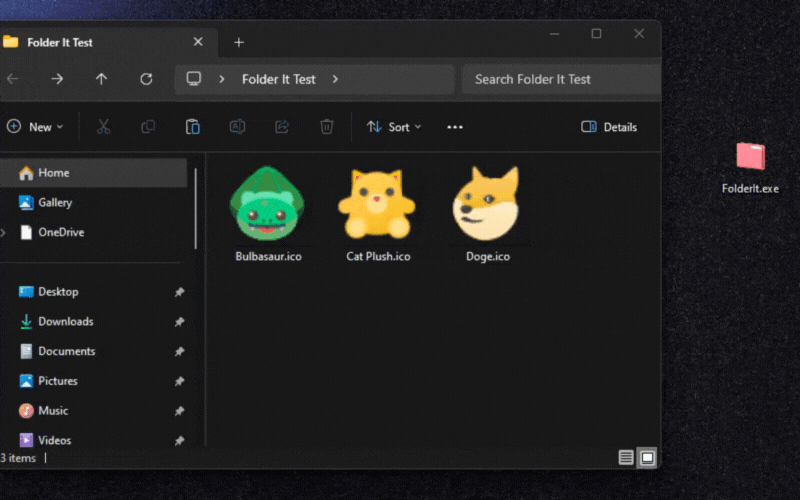Minimize the File Explorer window
800x500 pixels.
555,34
